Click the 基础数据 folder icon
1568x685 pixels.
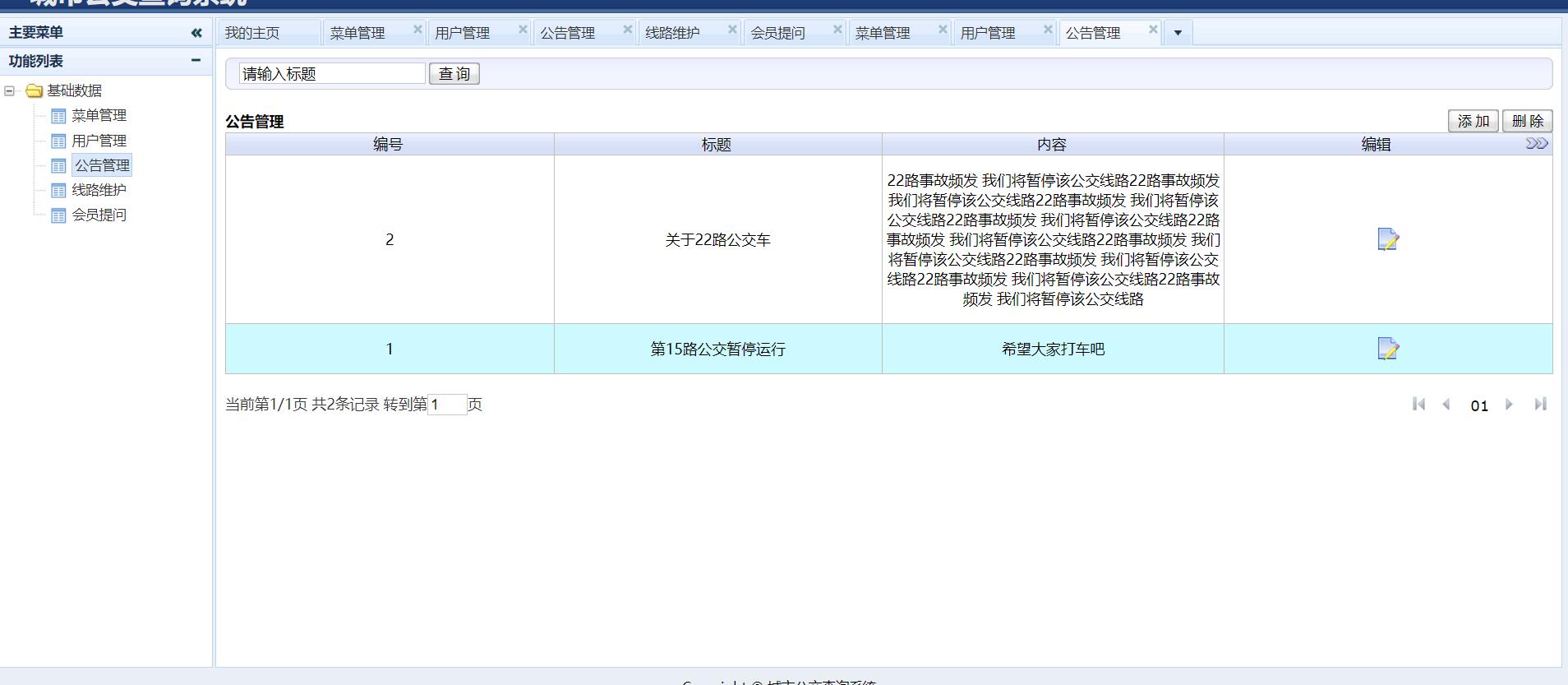pos(34,90)
